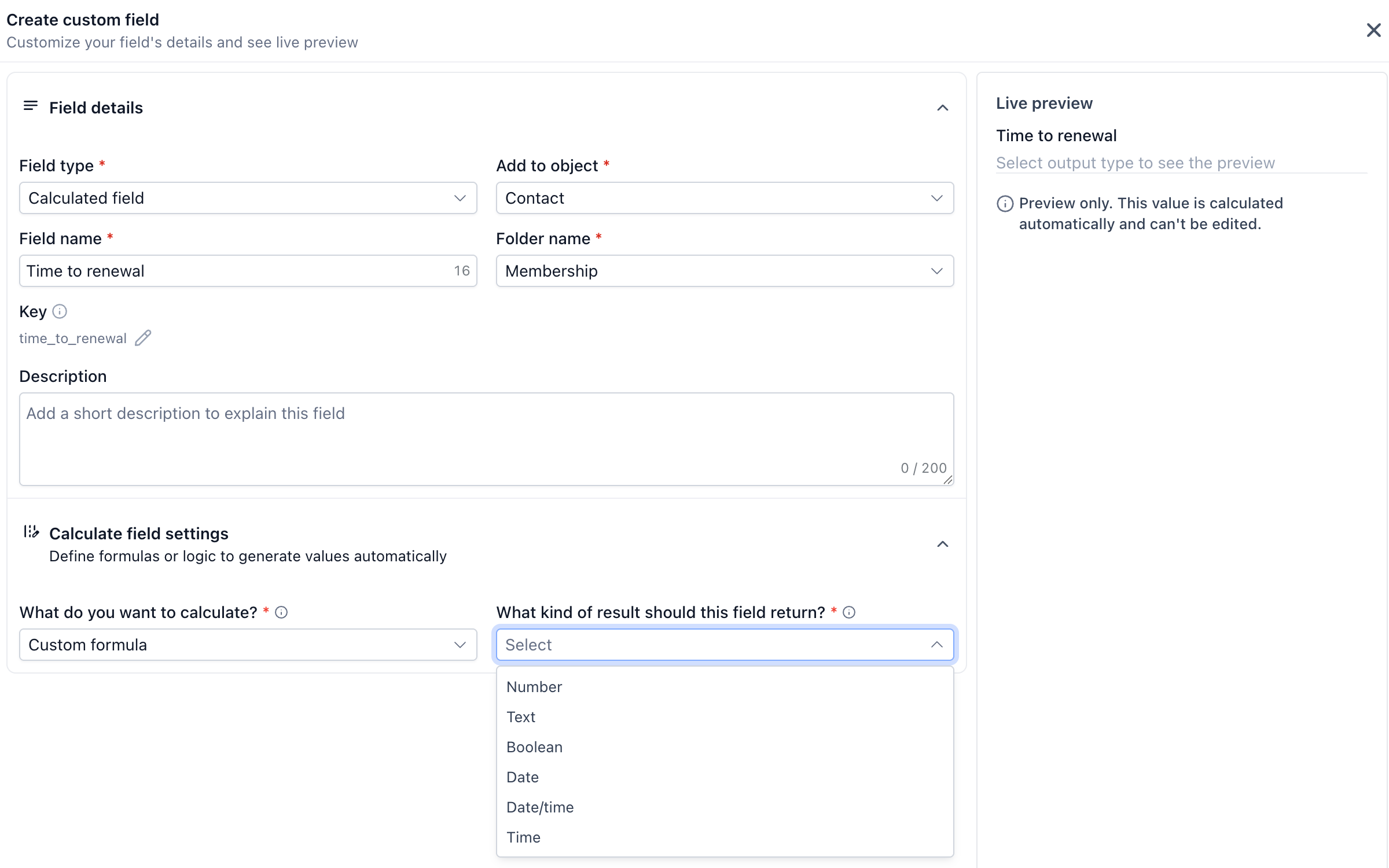The image size is (1389, 868).
Task: Choose Time from the result list
Action: (725, 837)
